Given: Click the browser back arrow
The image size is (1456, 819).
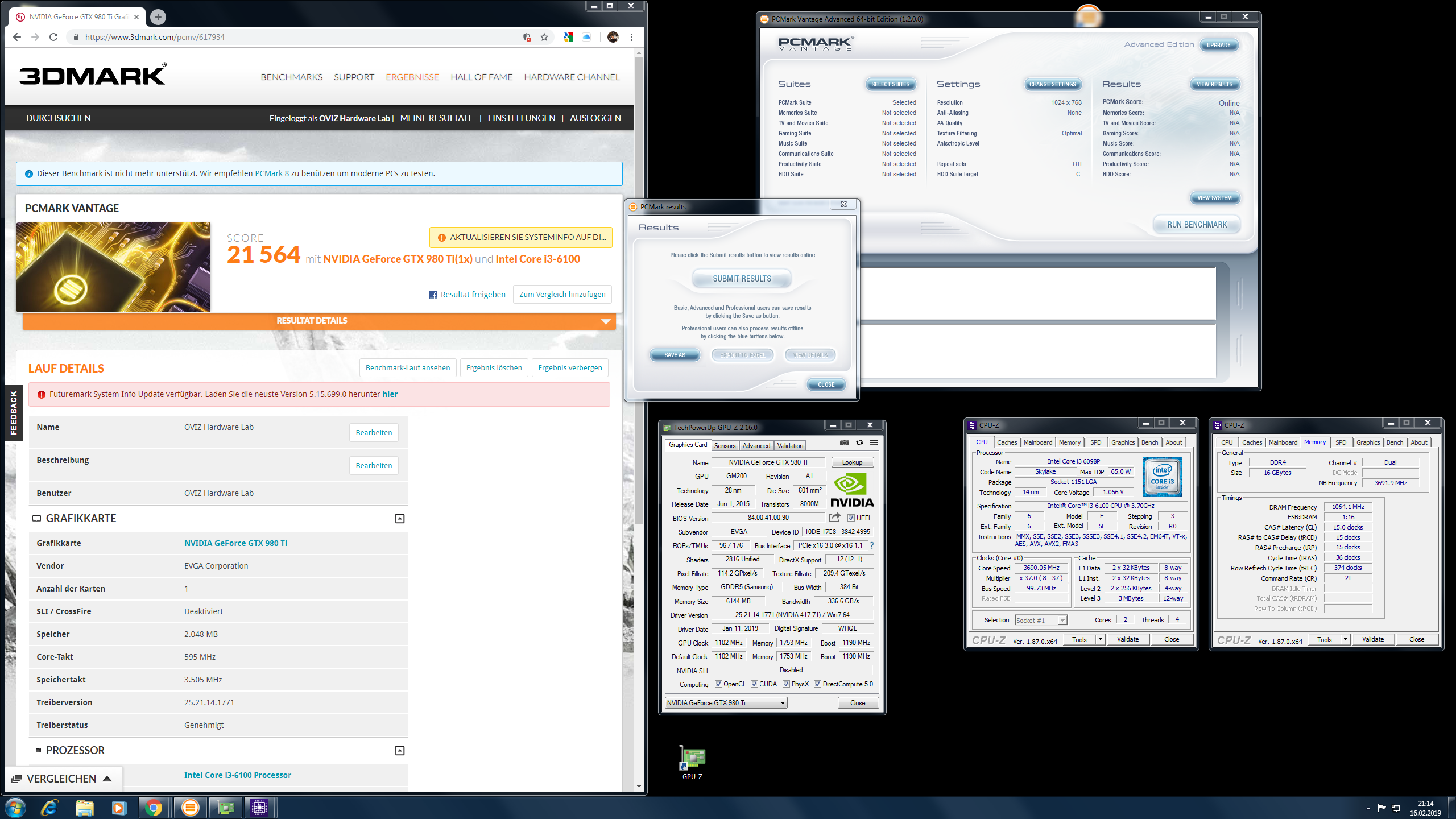Looking at the screenshot, I should pos(17,37).
